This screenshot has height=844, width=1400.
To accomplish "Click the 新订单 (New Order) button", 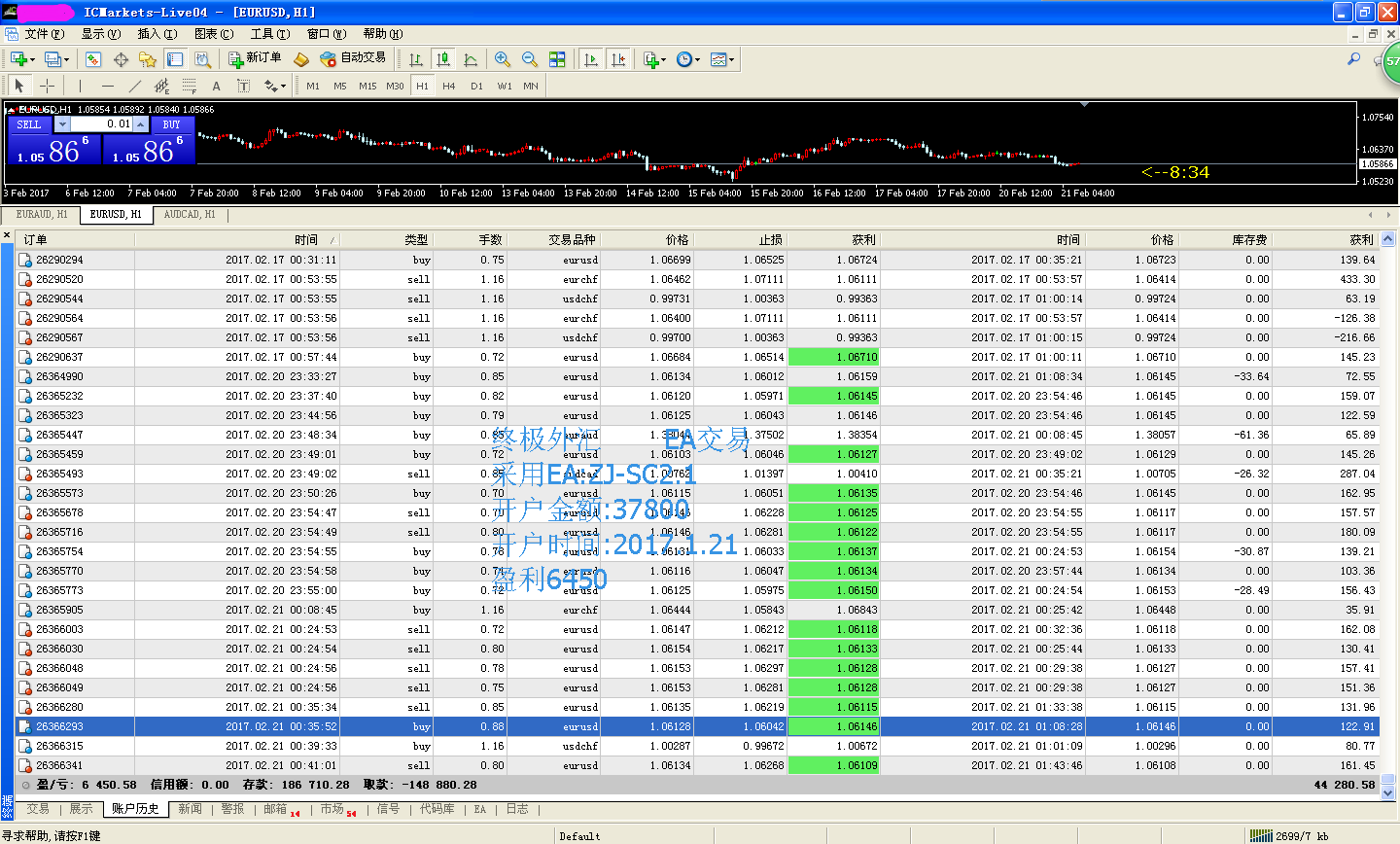I will (255, 59).
